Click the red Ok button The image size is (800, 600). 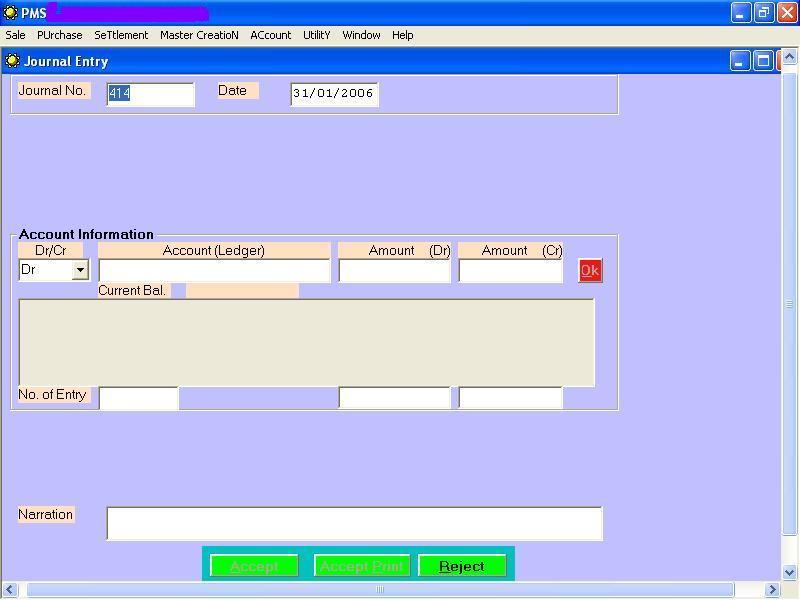pos(590,270)
